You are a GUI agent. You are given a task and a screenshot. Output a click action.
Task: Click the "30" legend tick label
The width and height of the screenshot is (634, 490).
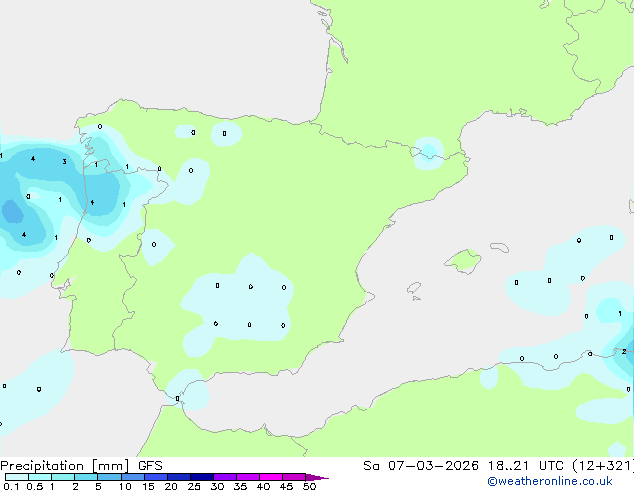click(217, 486)
